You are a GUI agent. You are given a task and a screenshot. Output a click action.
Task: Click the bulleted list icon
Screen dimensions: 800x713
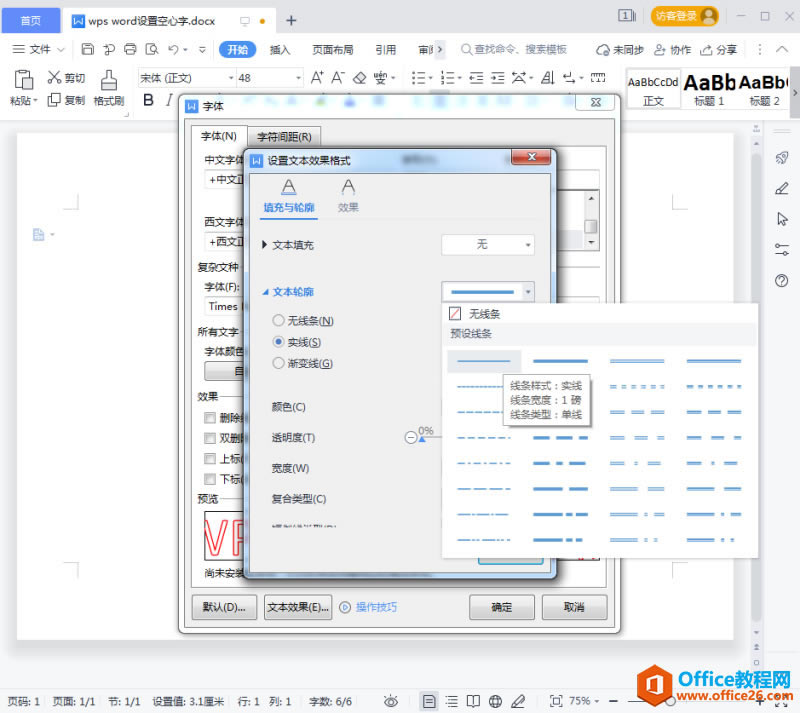[x=419, y=78]
